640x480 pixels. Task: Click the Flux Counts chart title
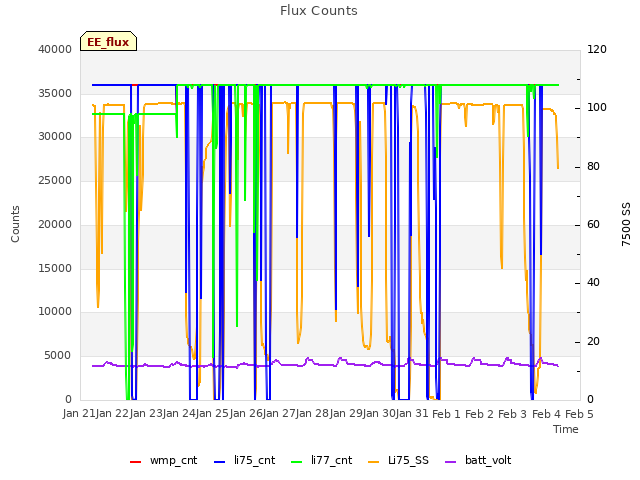319,11
